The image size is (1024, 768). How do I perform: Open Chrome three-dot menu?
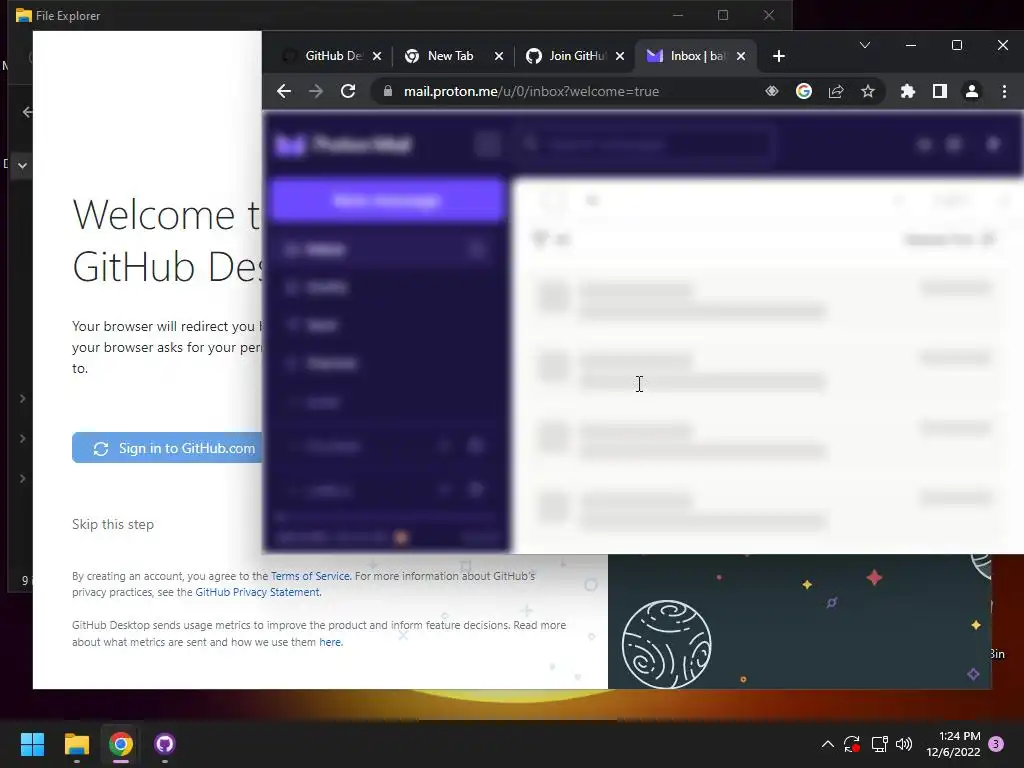coord(1004,91)
